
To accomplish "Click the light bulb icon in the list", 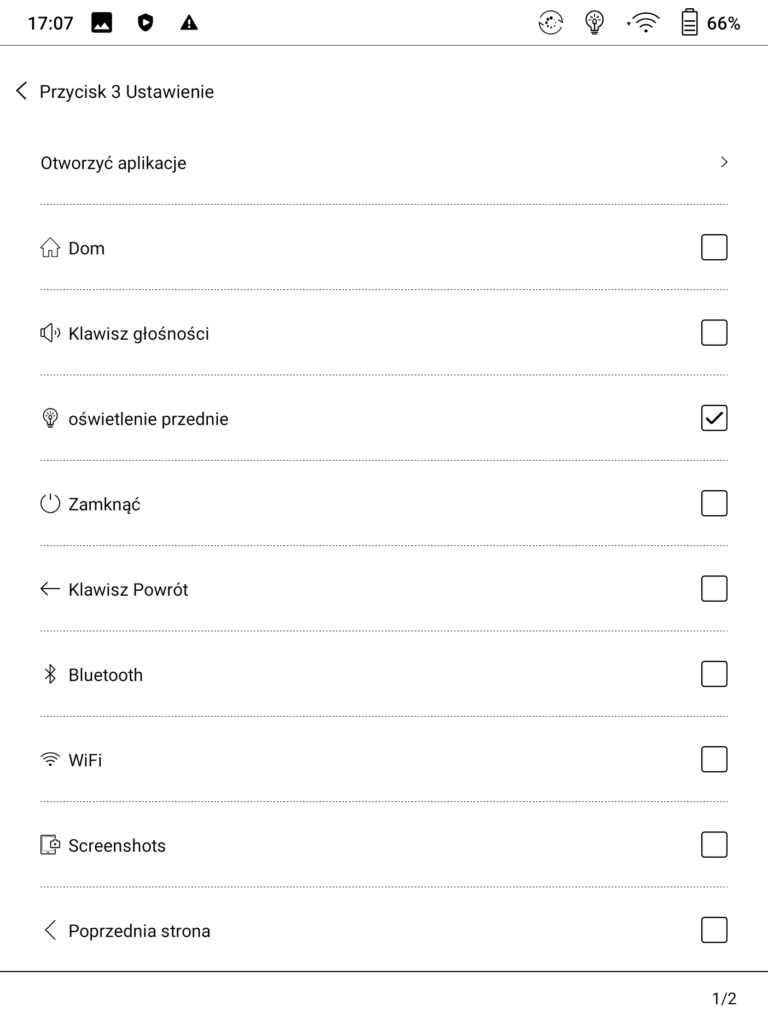I will point(50,419).
